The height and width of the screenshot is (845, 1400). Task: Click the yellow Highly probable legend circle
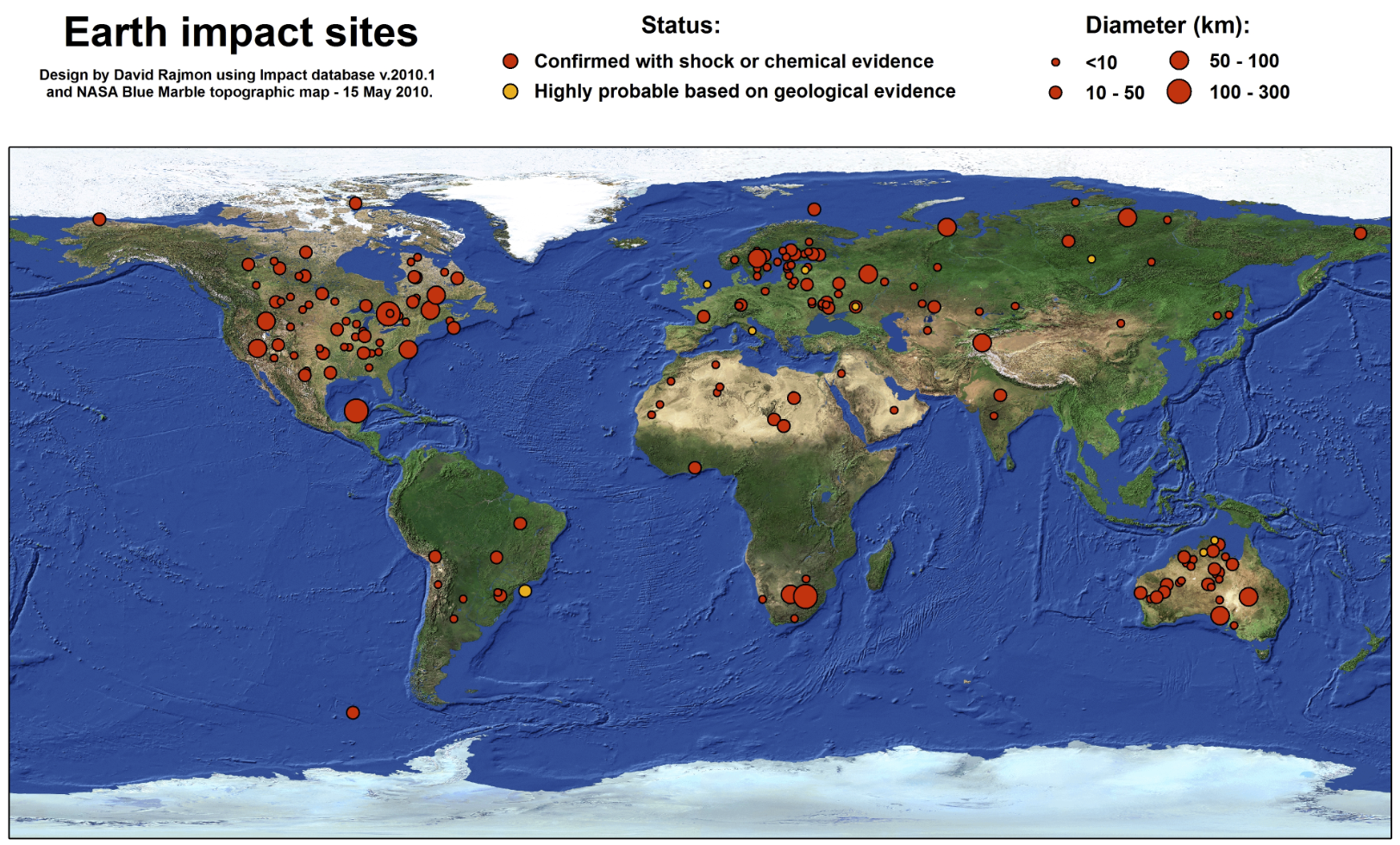click(510, 91)
